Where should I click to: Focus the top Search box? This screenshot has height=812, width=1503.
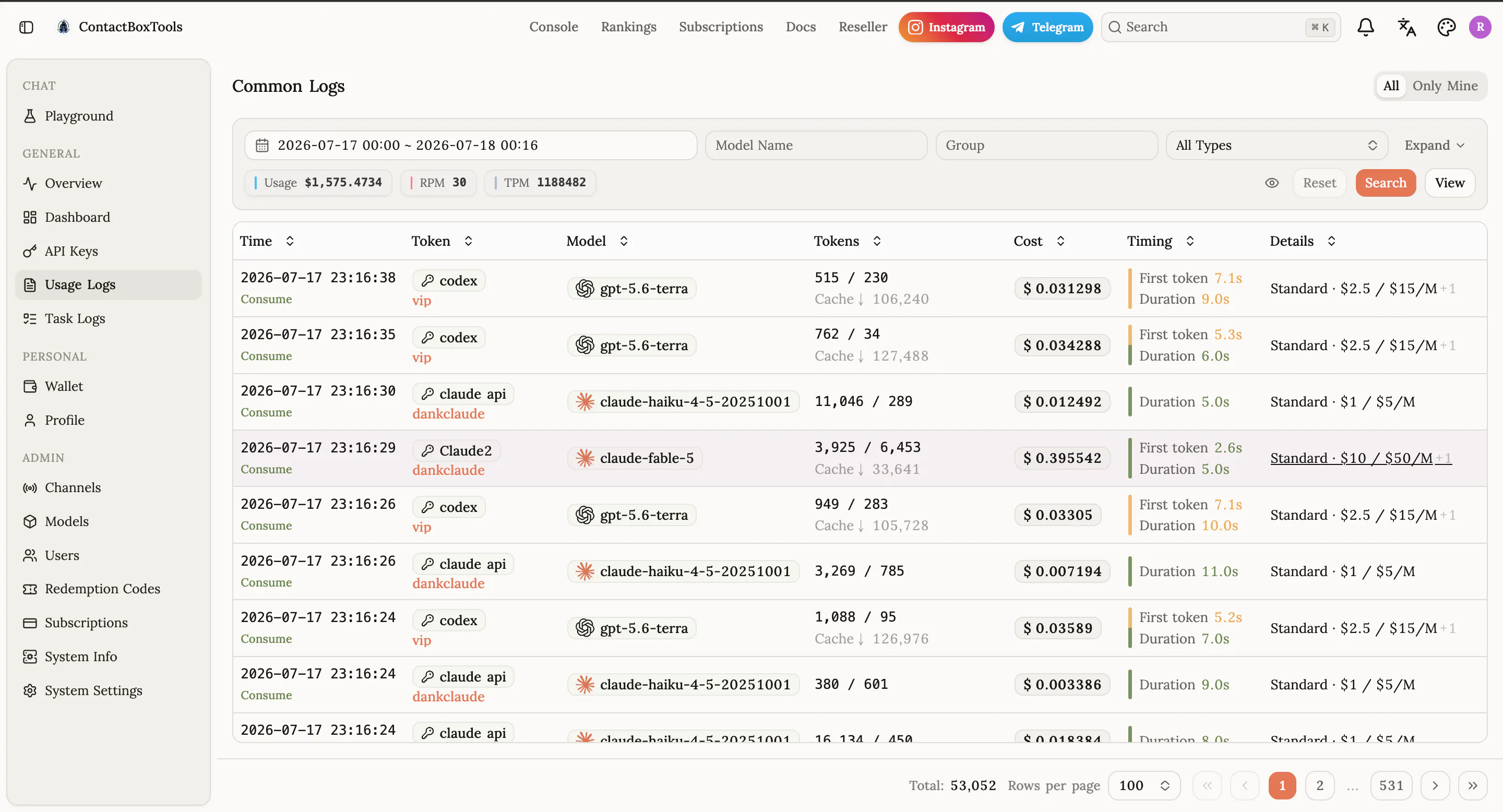coord(1221,27)
